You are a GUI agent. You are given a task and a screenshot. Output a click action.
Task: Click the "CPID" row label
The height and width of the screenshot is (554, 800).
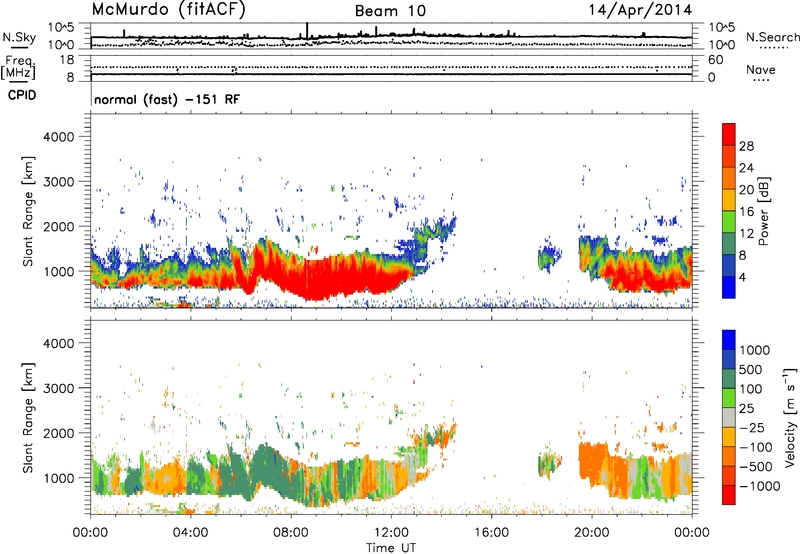(22, 95)
